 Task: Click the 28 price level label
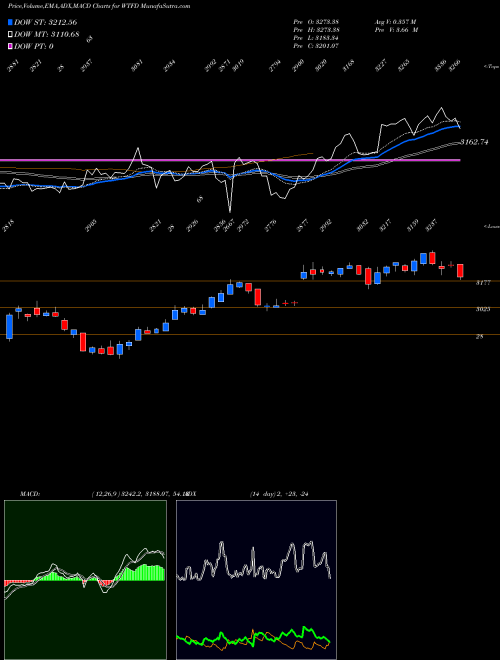coord(479,337)
